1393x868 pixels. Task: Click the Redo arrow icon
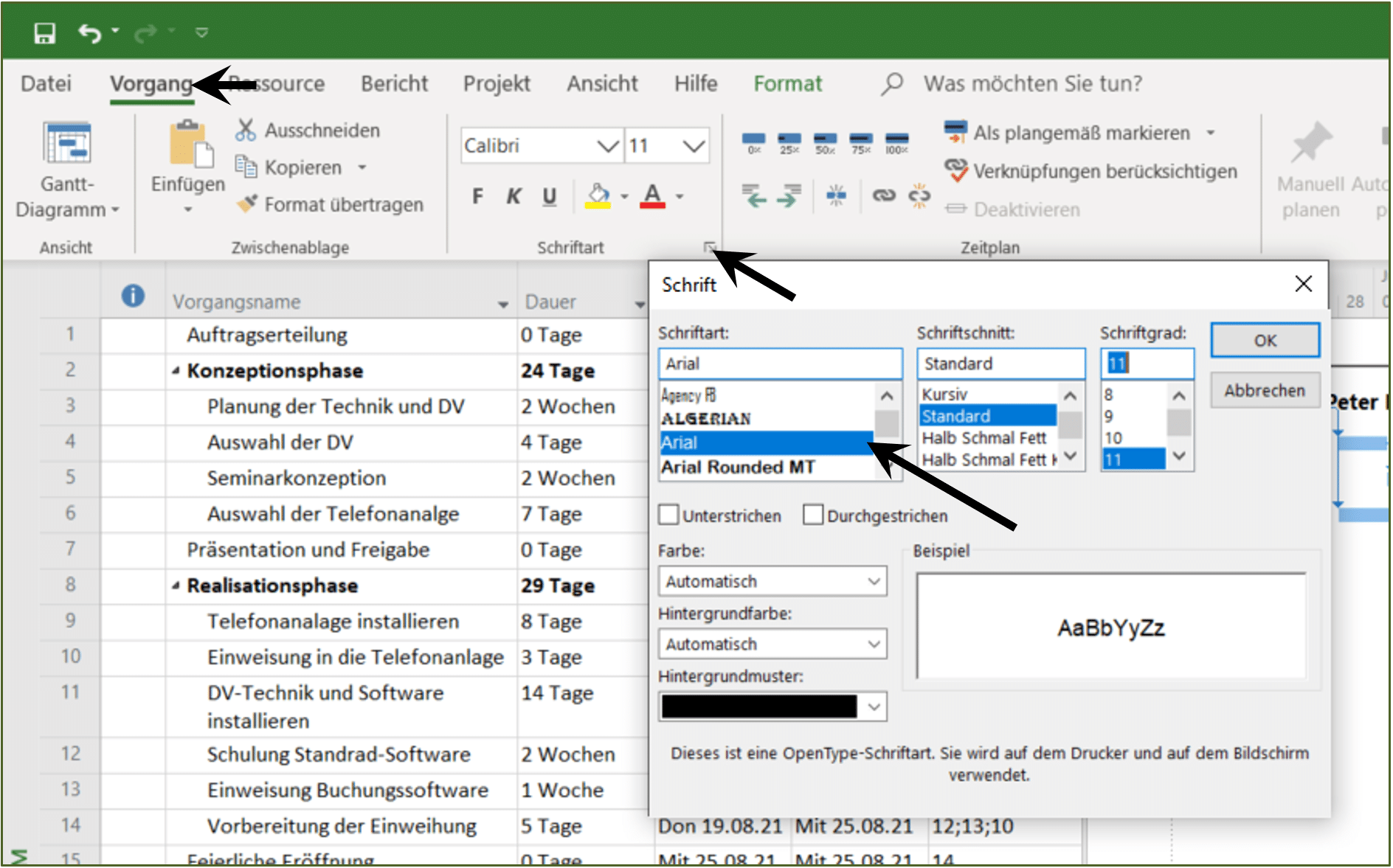click(145, 32)
